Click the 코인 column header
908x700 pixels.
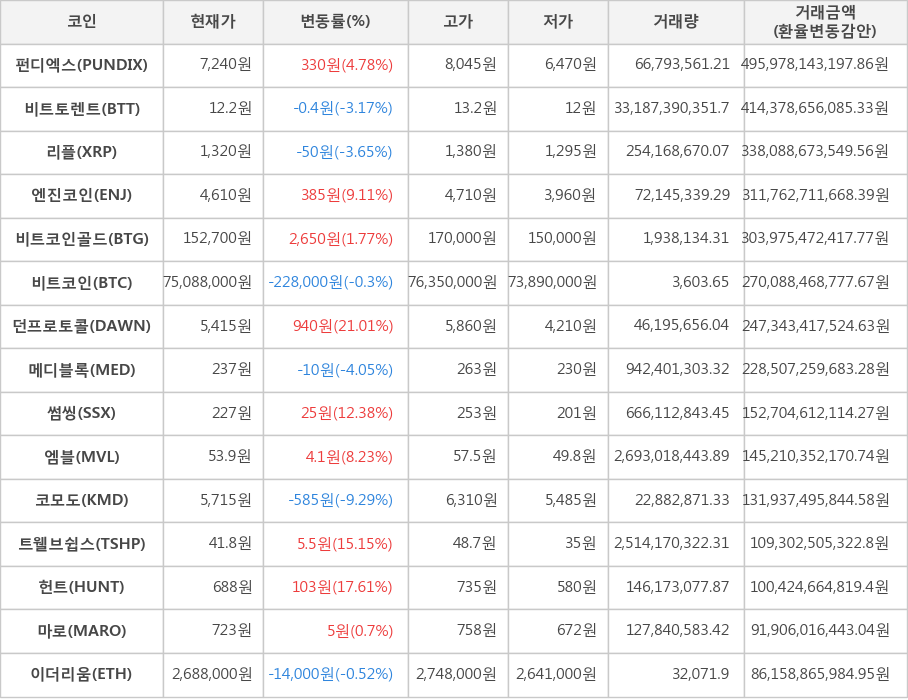pos(82,22)
